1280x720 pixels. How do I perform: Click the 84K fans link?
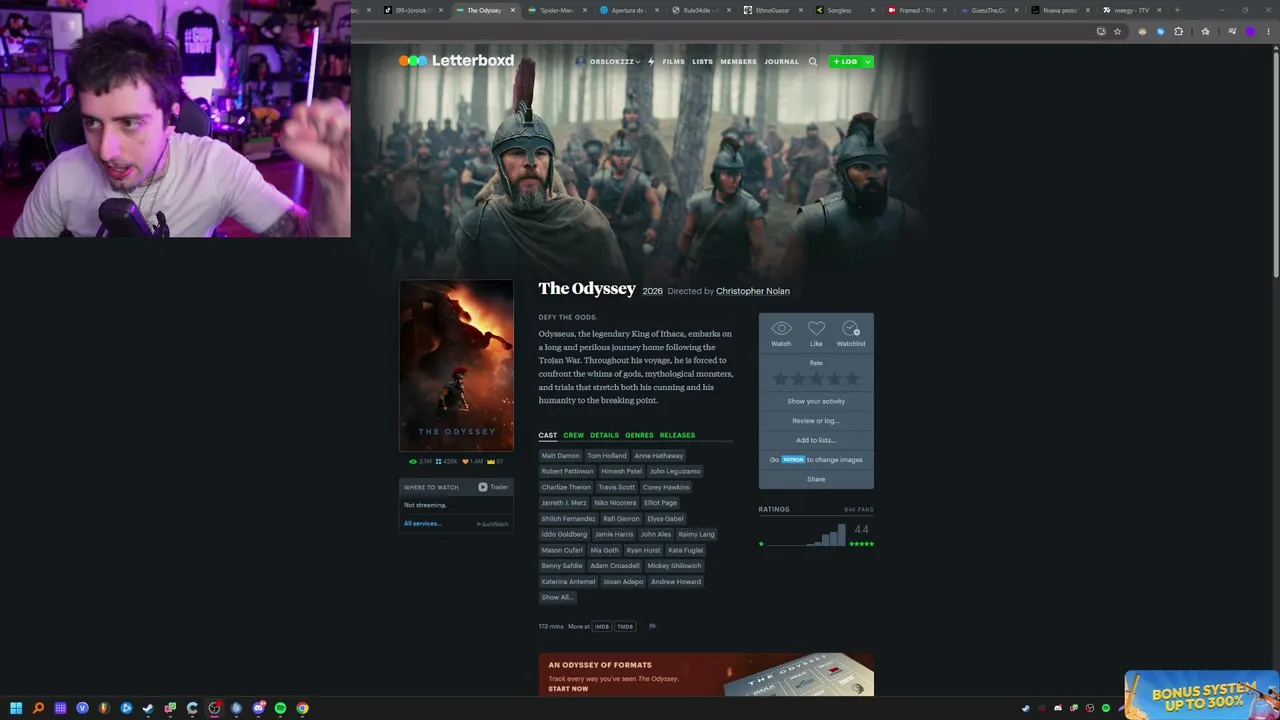click(858, 510)
